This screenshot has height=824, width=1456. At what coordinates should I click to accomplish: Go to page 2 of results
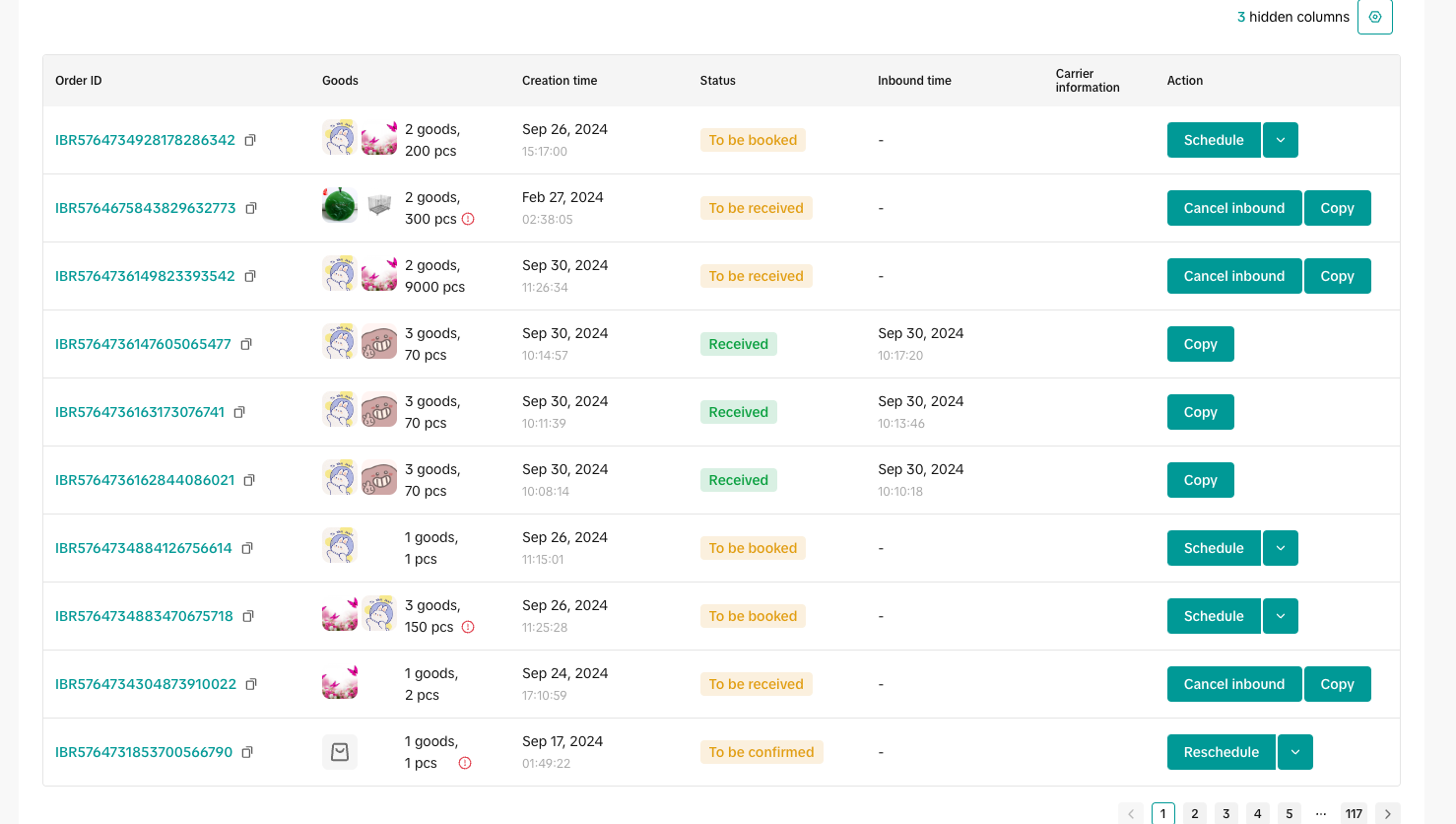click(1194, 813)
